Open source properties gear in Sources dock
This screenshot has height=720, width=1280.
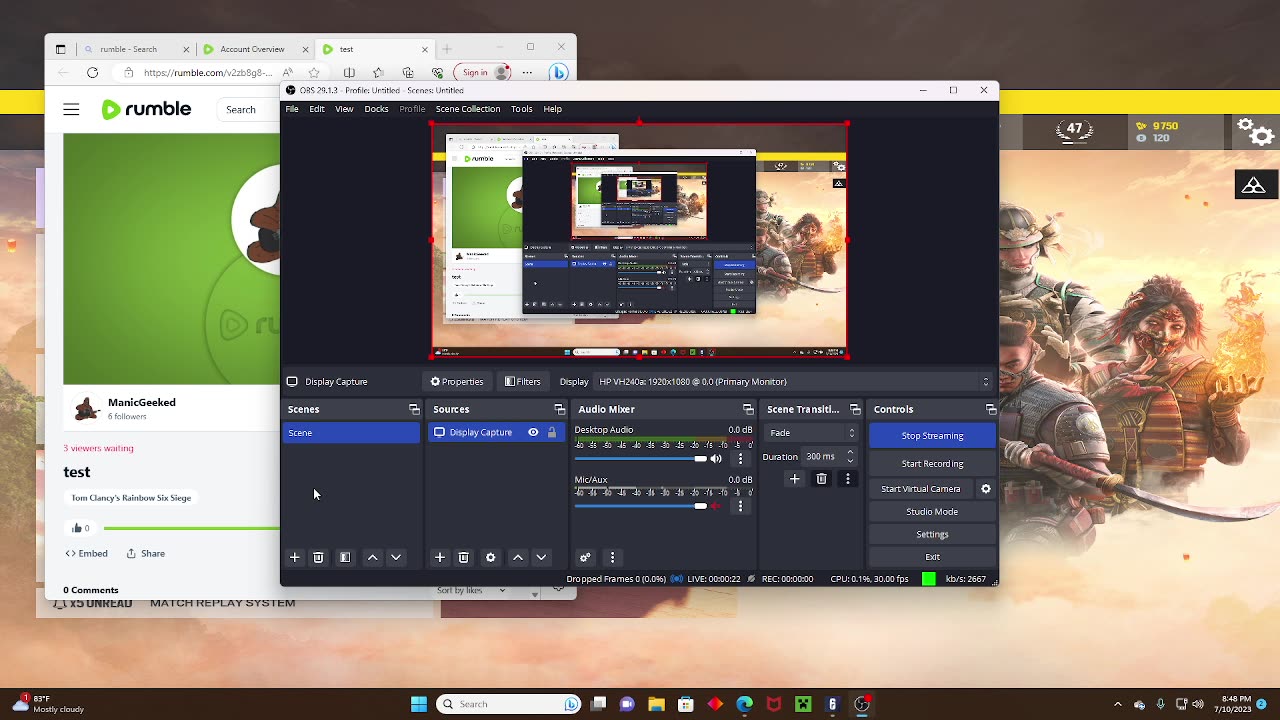tap(490, 557)
